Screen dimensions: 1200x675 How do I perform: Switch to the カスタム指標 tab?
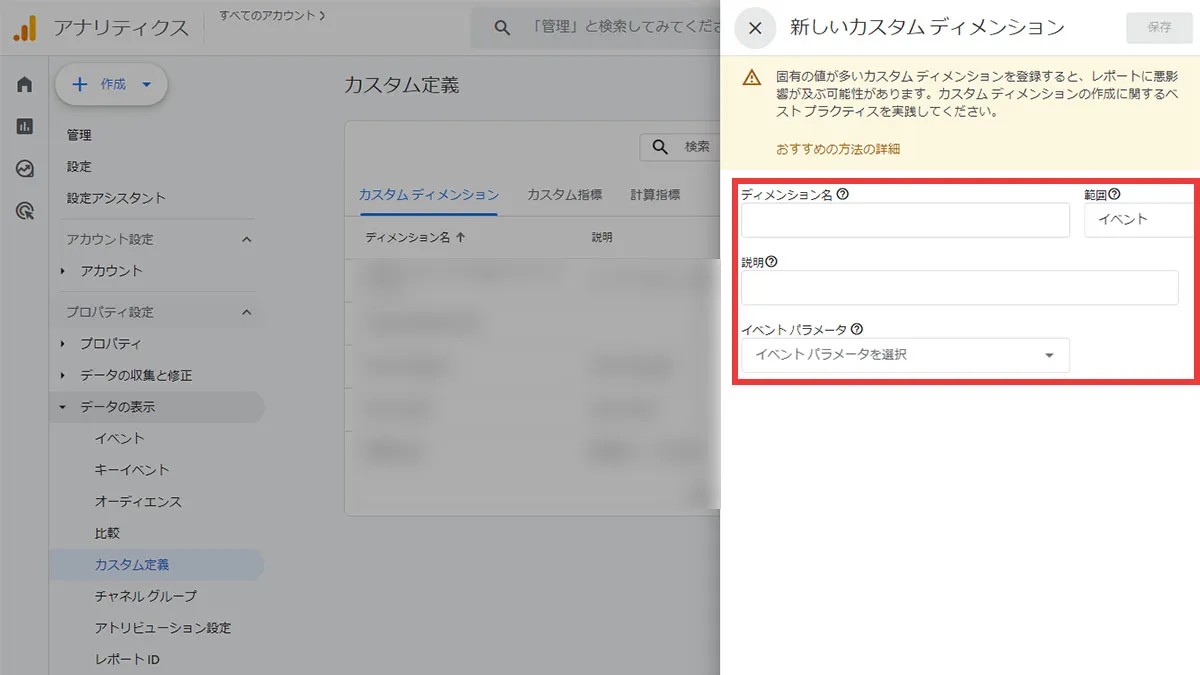(564, 195)
